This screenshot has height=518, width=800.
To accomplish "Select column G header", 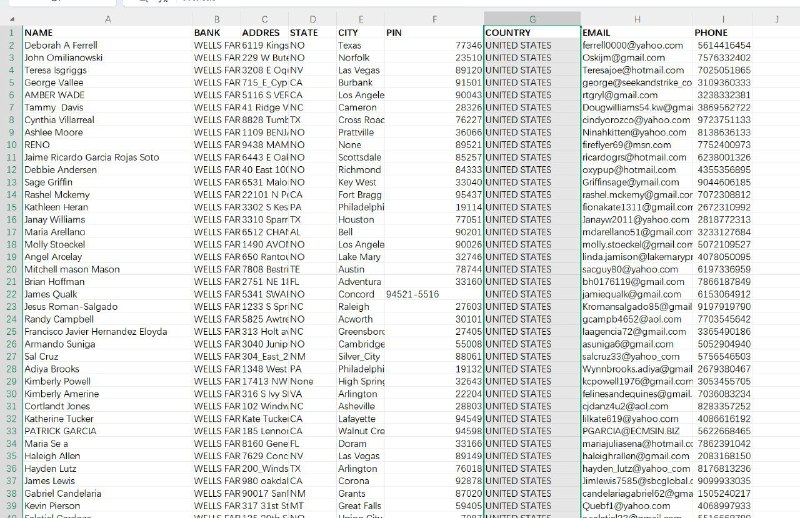I will [x=532, y=18].
